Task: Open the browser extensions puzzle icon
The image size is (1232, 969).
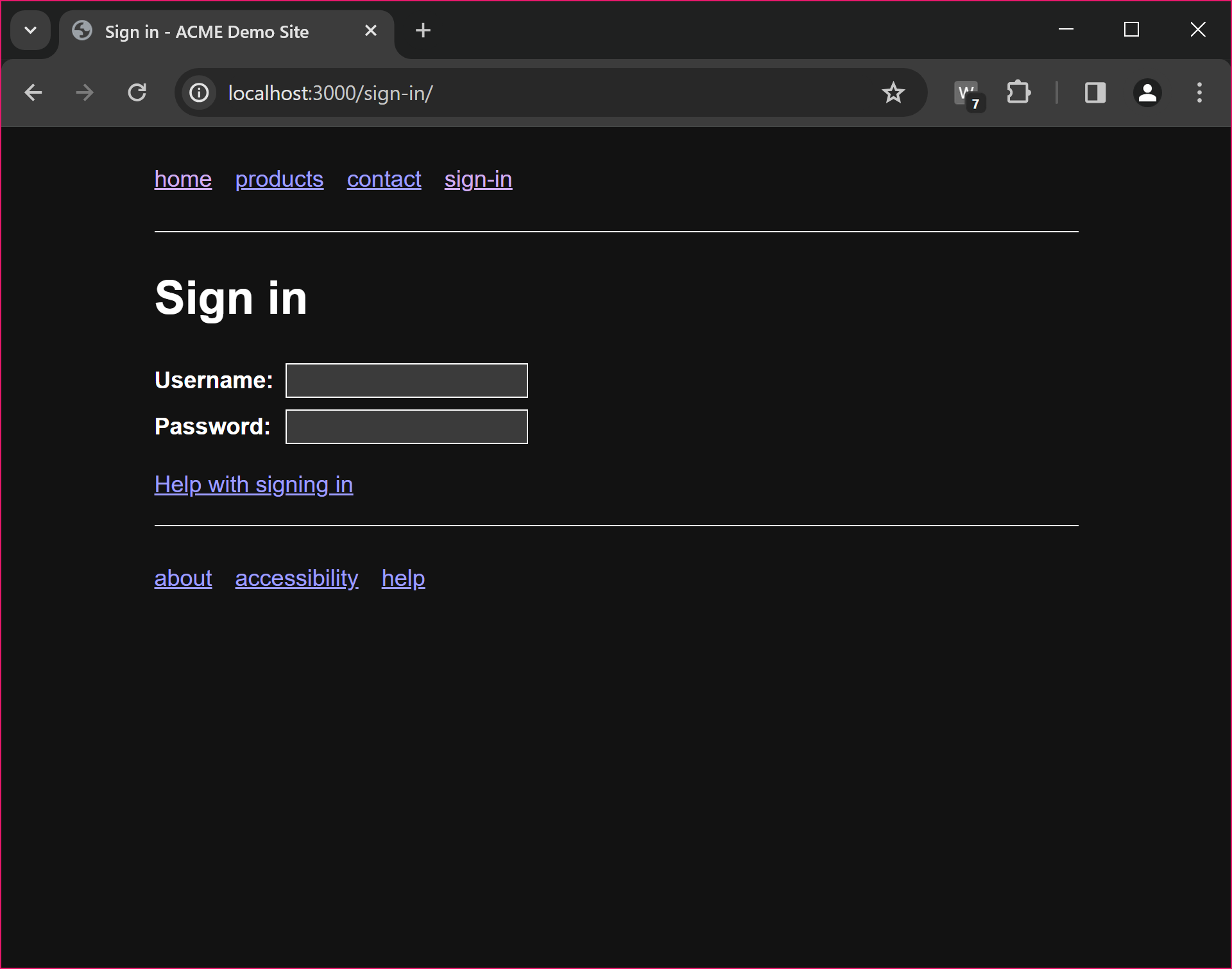Action: pyautogui.click(x=1019, y=92)
